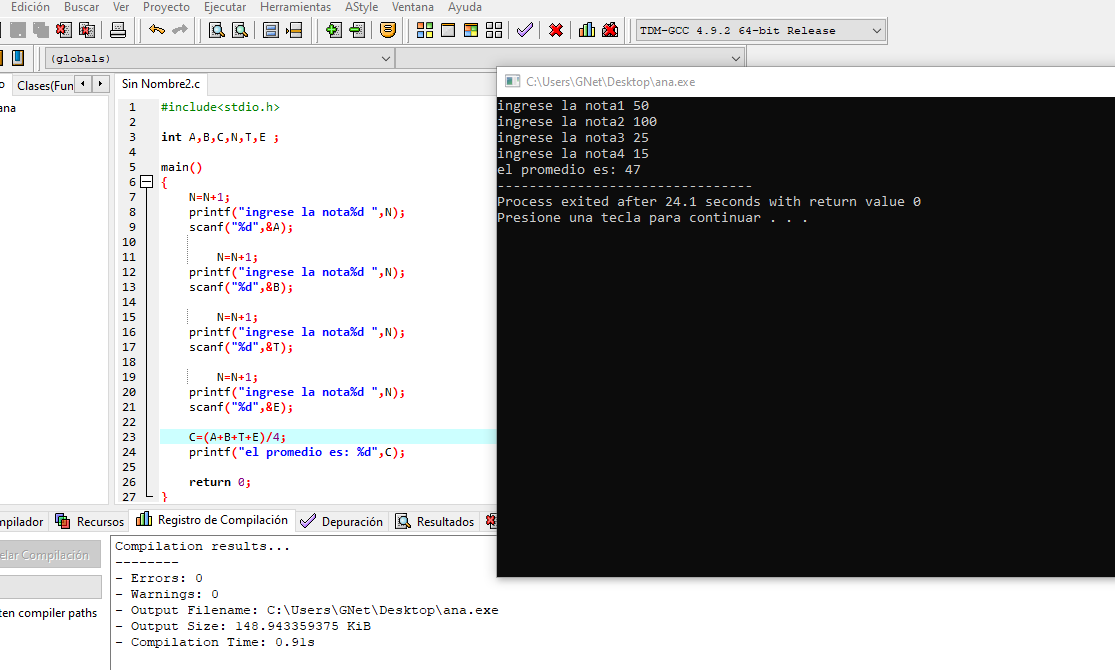Expand the (globals) scope dropdown
This screenshot has width=1115, height=670.
(220, 58)
